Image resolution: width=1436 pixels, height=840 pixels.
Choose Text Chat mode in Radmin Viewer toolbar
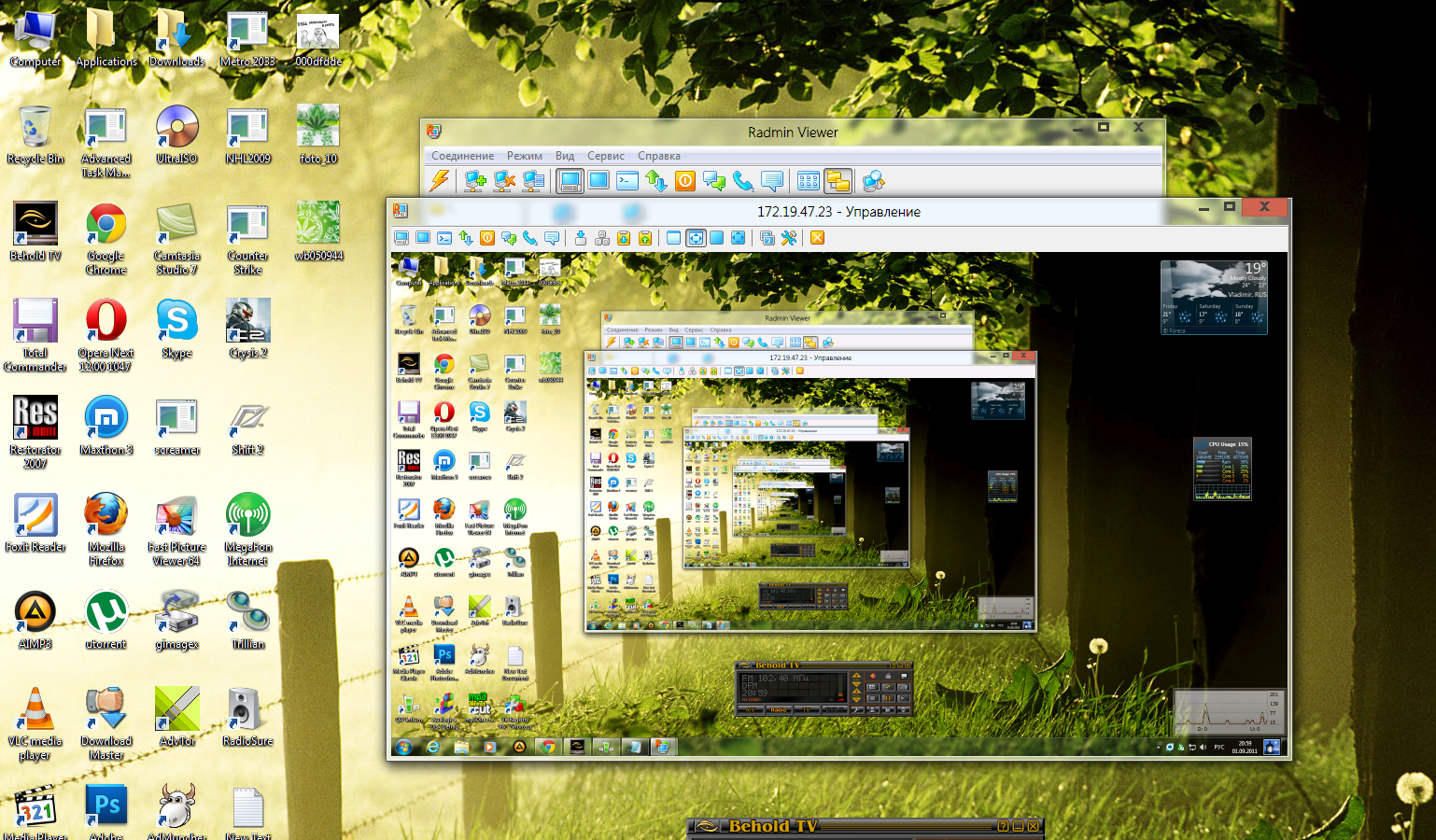coord(714,180)
